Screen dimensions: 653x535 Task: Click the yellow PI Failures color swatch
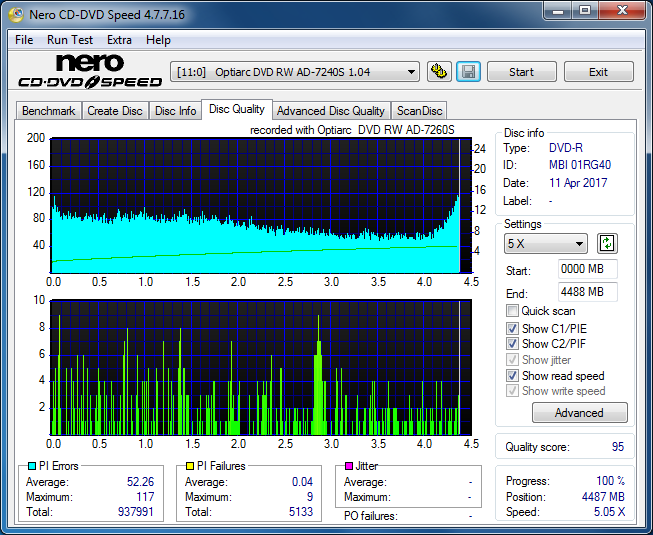(190, 466)
